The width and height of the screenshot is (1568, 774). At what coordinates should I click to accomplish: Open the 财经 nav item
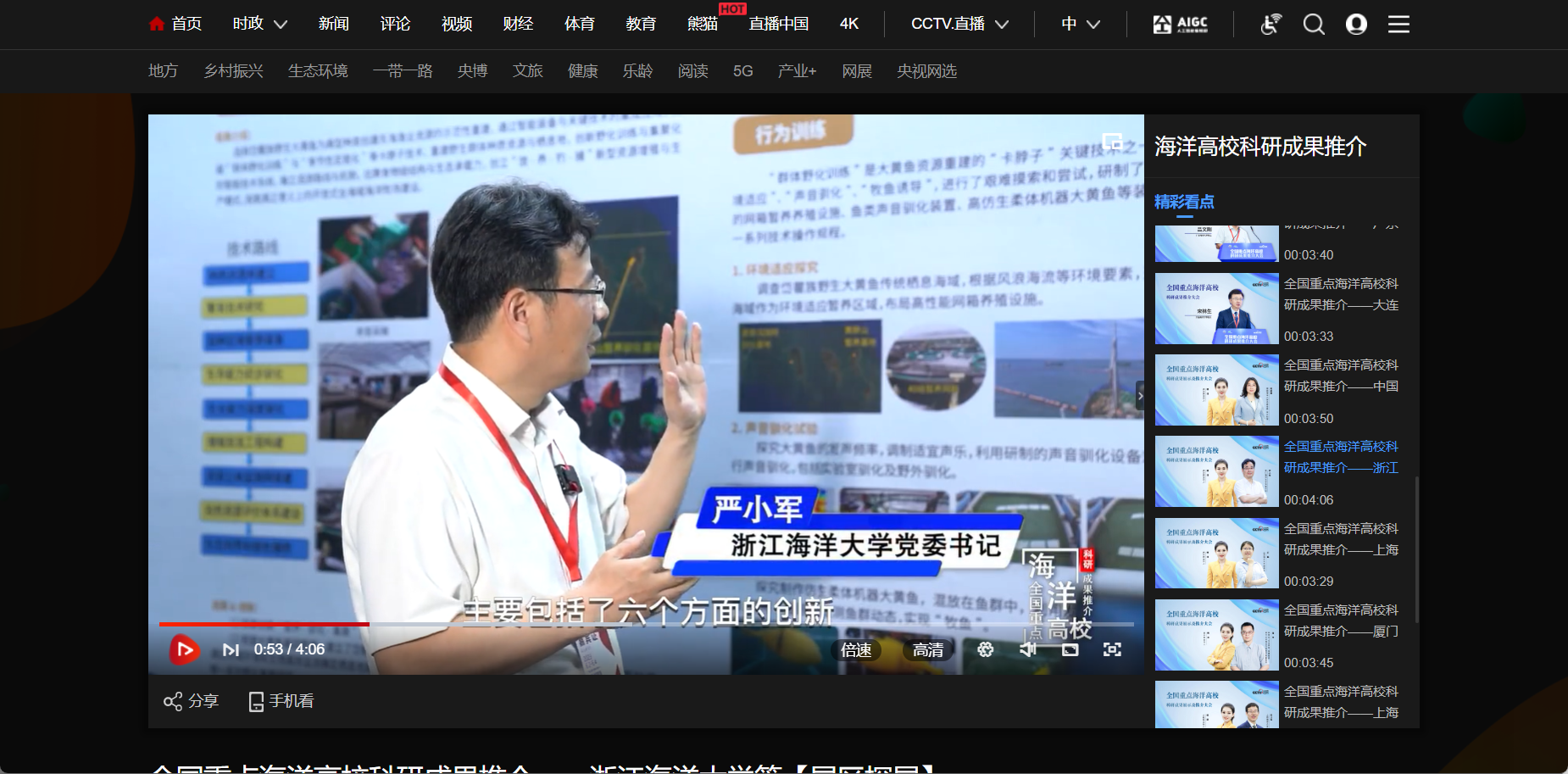(x=518, y=24)
